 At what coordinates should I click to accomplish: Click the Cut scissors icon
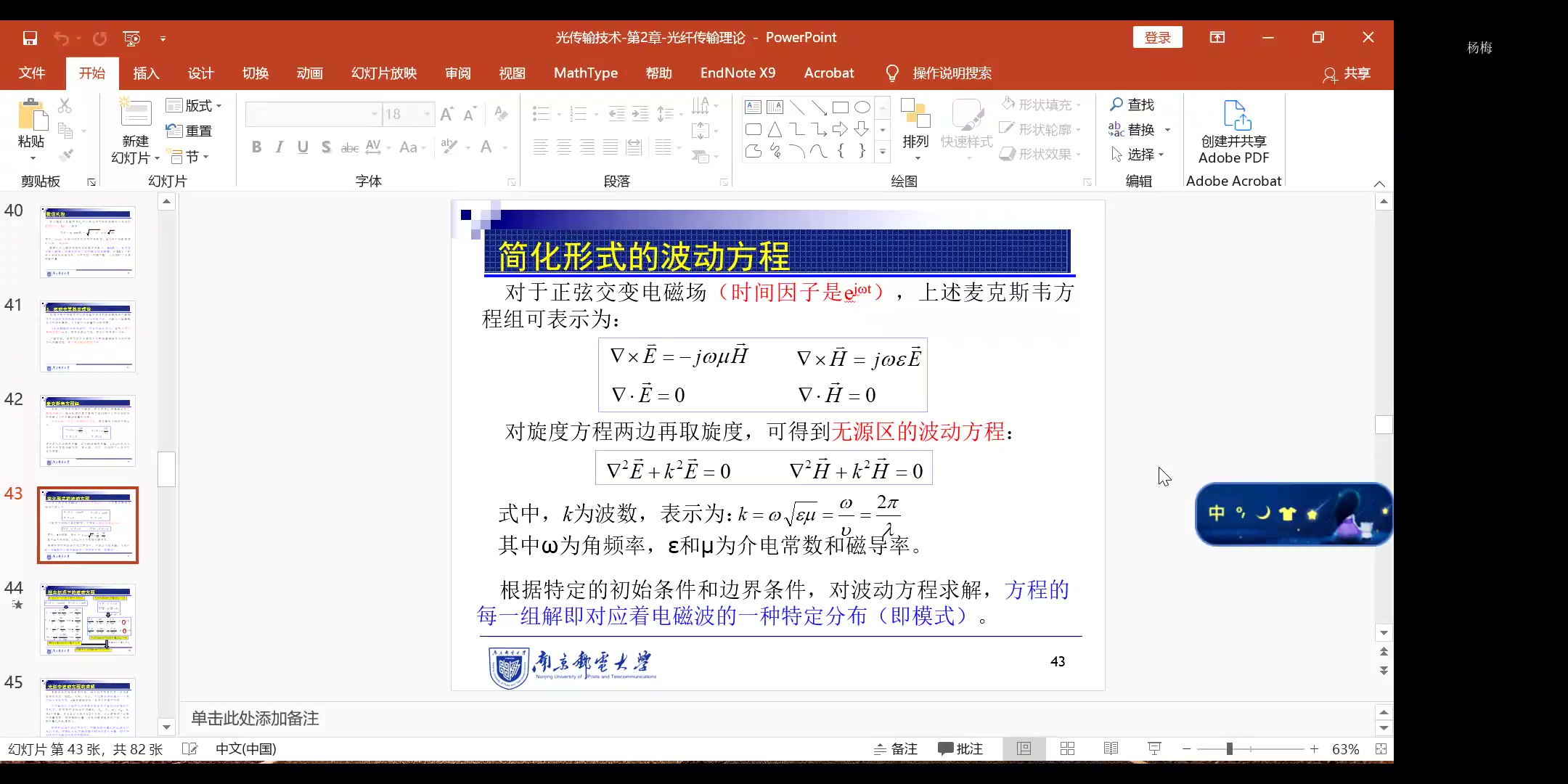click(x=65, y=106)
